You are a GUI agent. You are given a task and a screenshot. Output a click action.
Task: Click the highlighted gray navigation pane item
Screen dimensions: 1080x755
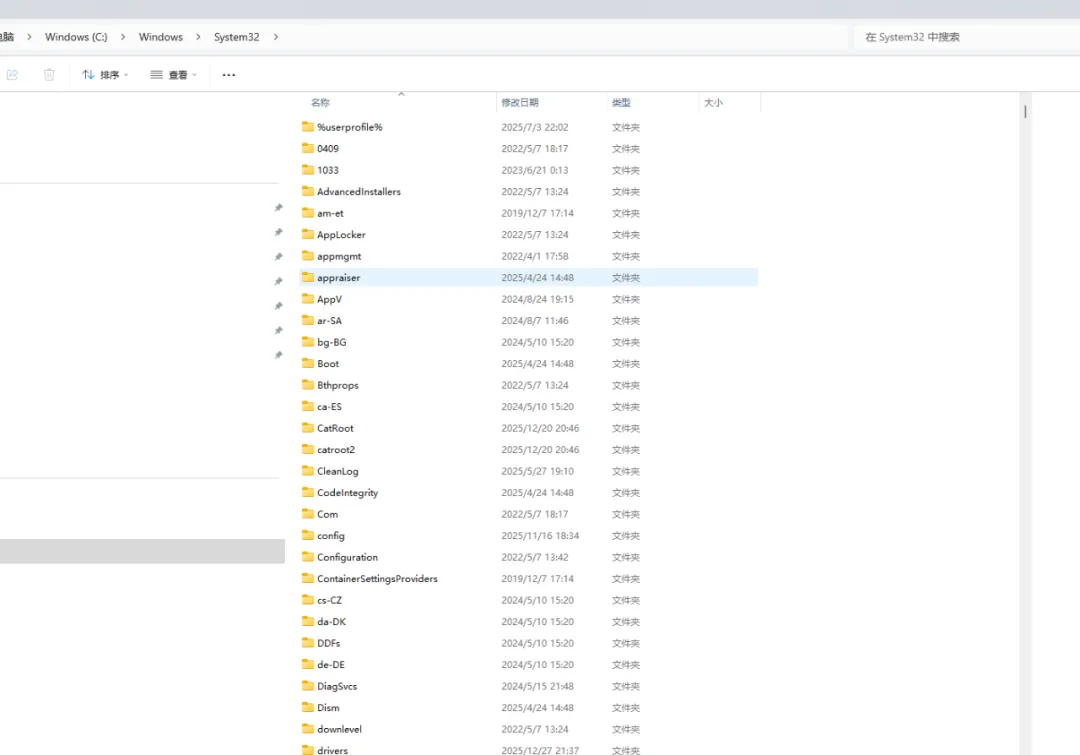[x=143, y=551]
